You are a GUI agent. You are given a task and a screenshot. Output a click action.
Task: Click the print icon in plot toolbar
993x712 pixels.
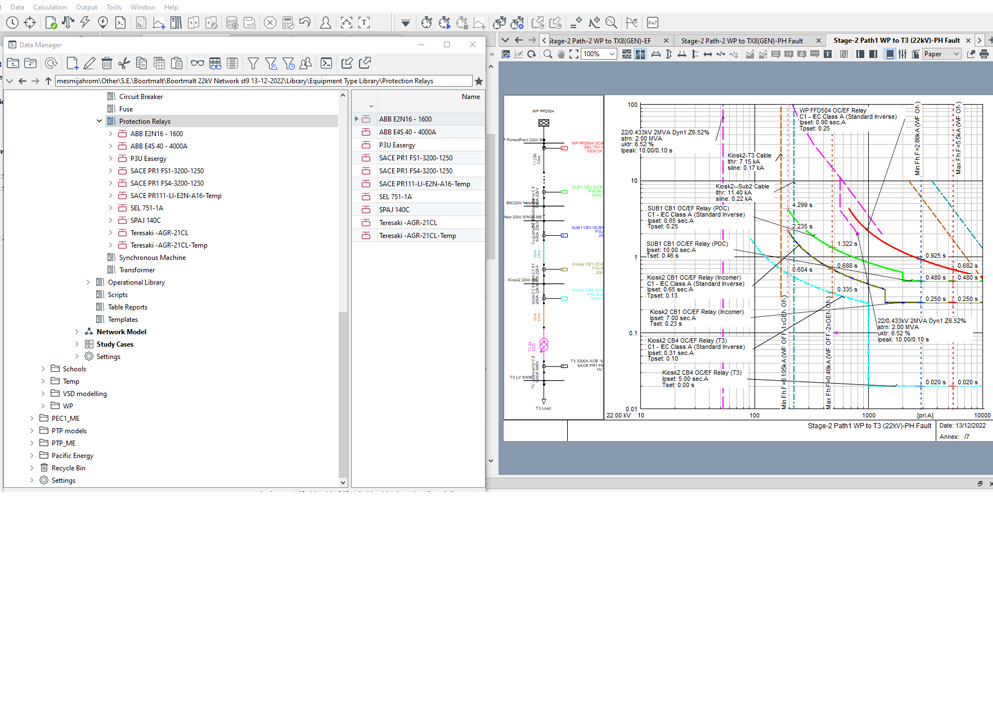pos(984,54)
